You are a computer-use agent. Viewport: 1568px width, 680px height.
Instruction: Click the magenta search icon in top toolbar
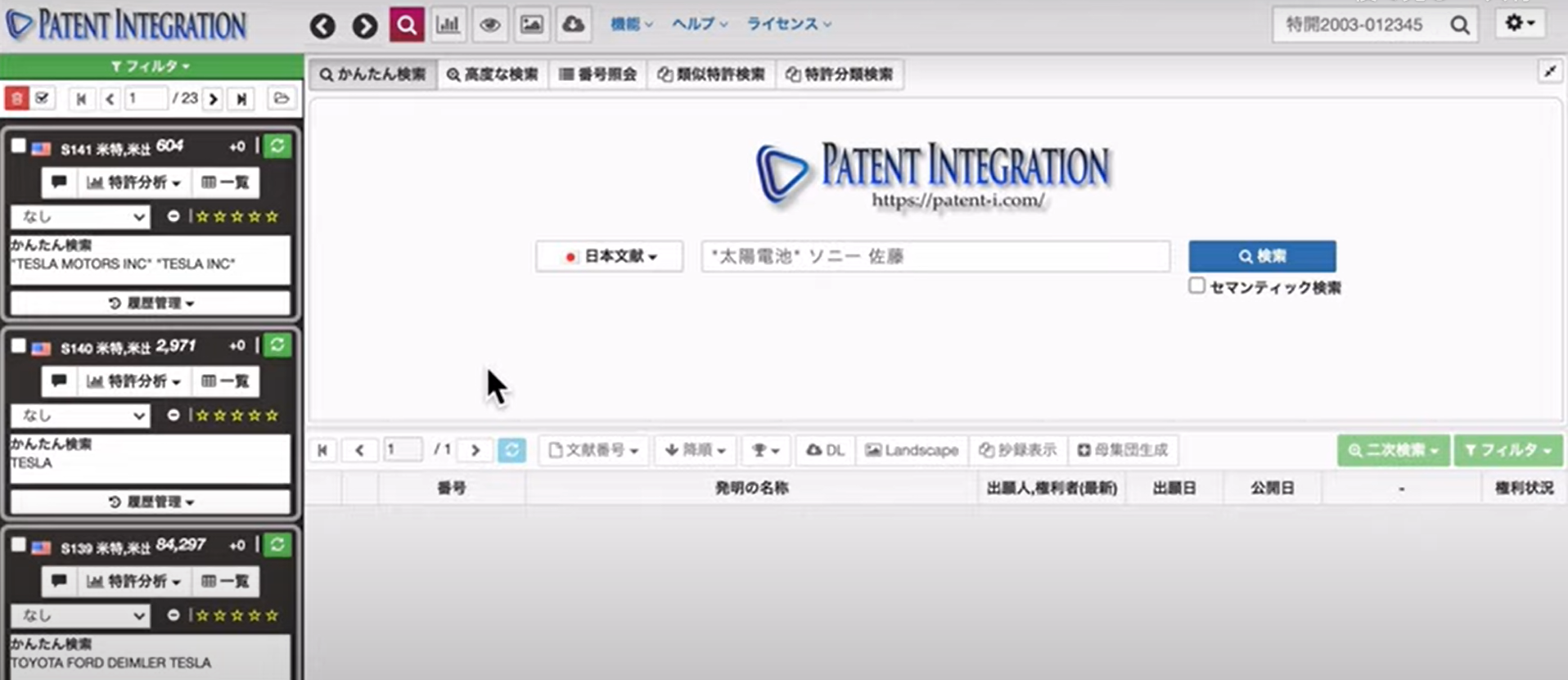[406, 25]
